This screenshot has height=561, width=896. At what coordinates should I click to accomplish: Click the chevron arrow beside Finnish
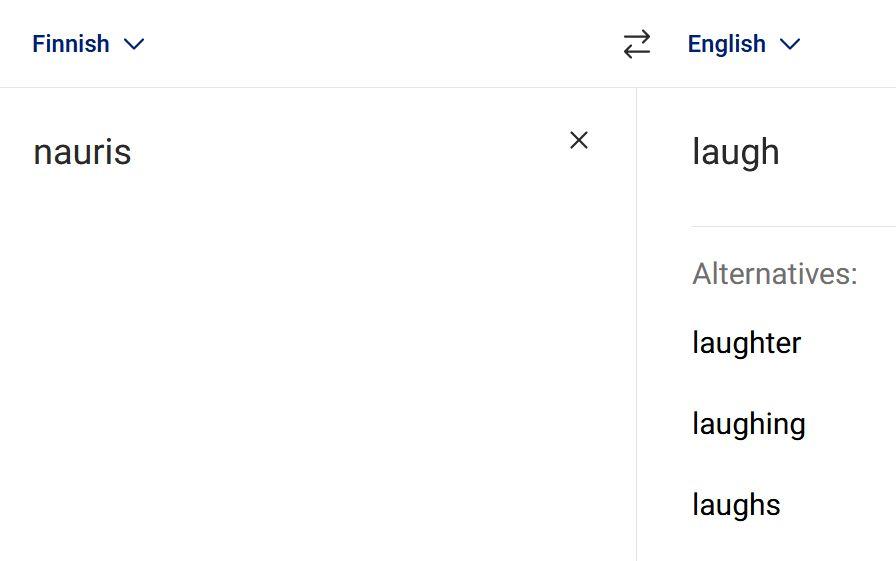(x=134, y=44)
